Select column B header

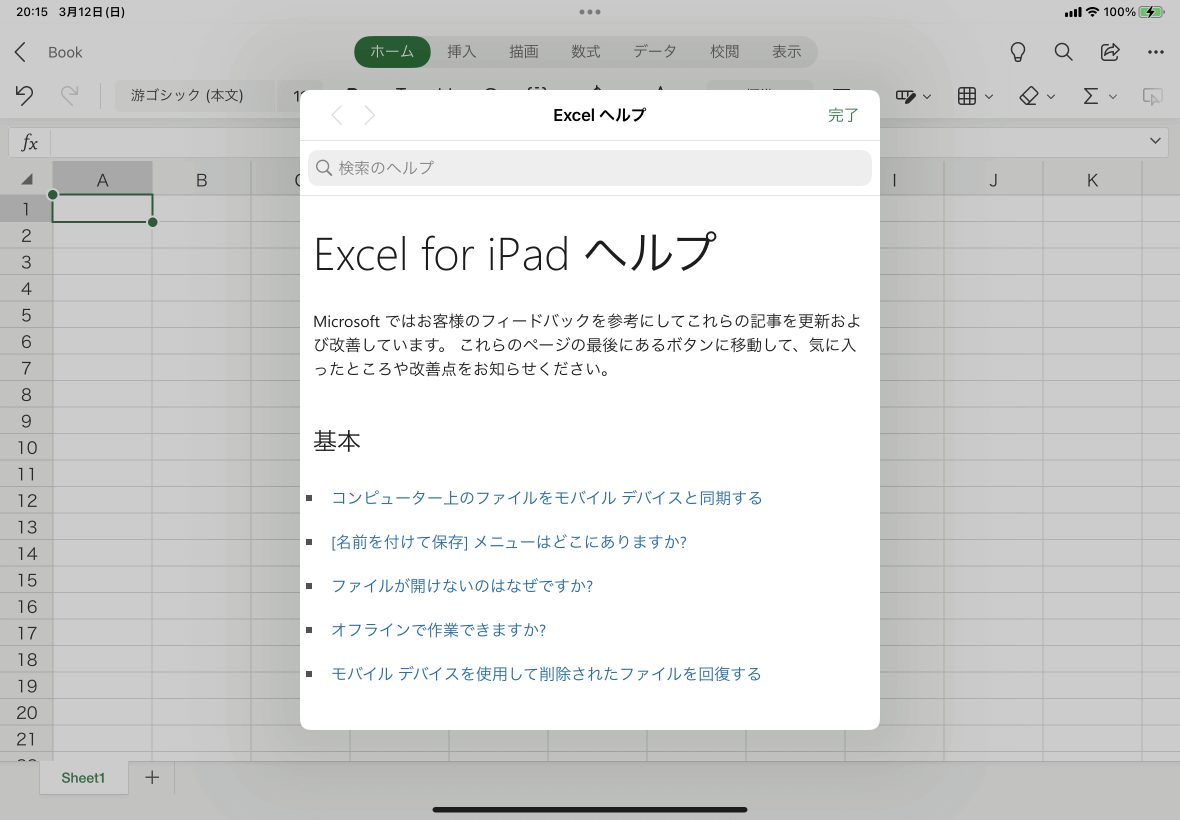click(202, 180)
